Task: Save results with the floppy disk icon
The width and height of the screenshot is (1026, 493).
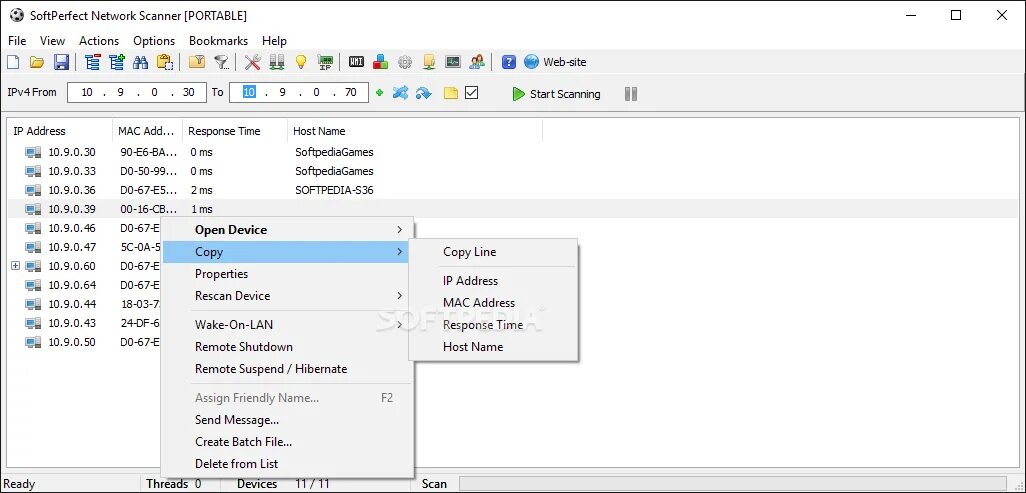Action: point(62,62)
